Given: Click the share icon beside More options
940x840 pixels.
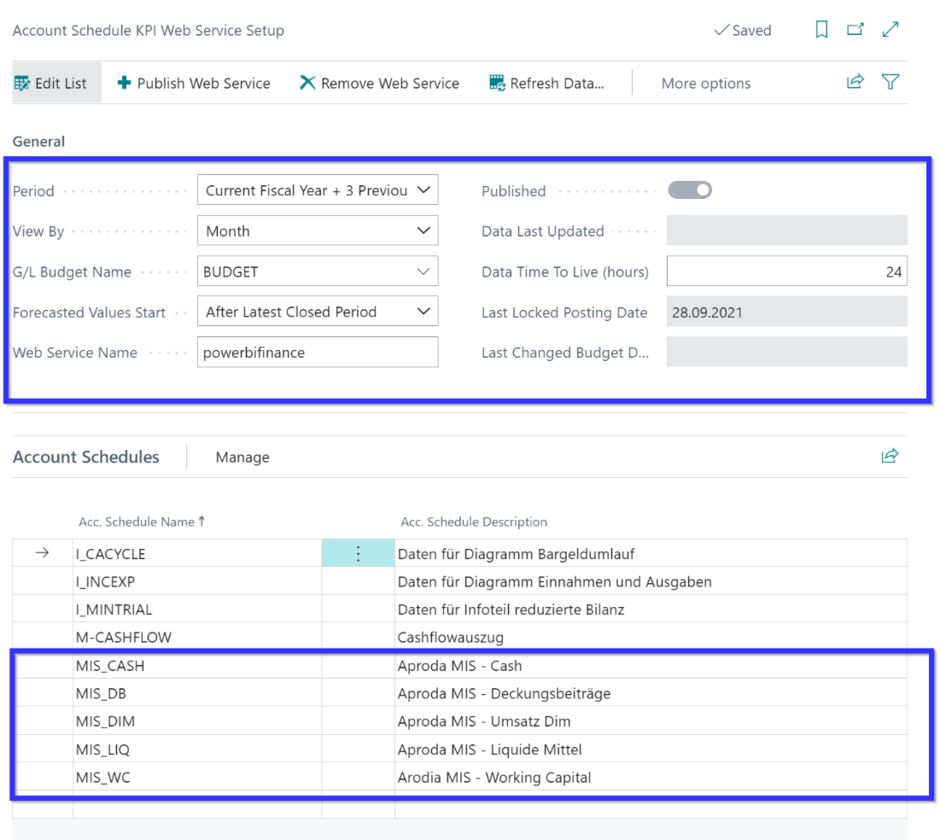Looking at the screenshot, I should point(855,83).
